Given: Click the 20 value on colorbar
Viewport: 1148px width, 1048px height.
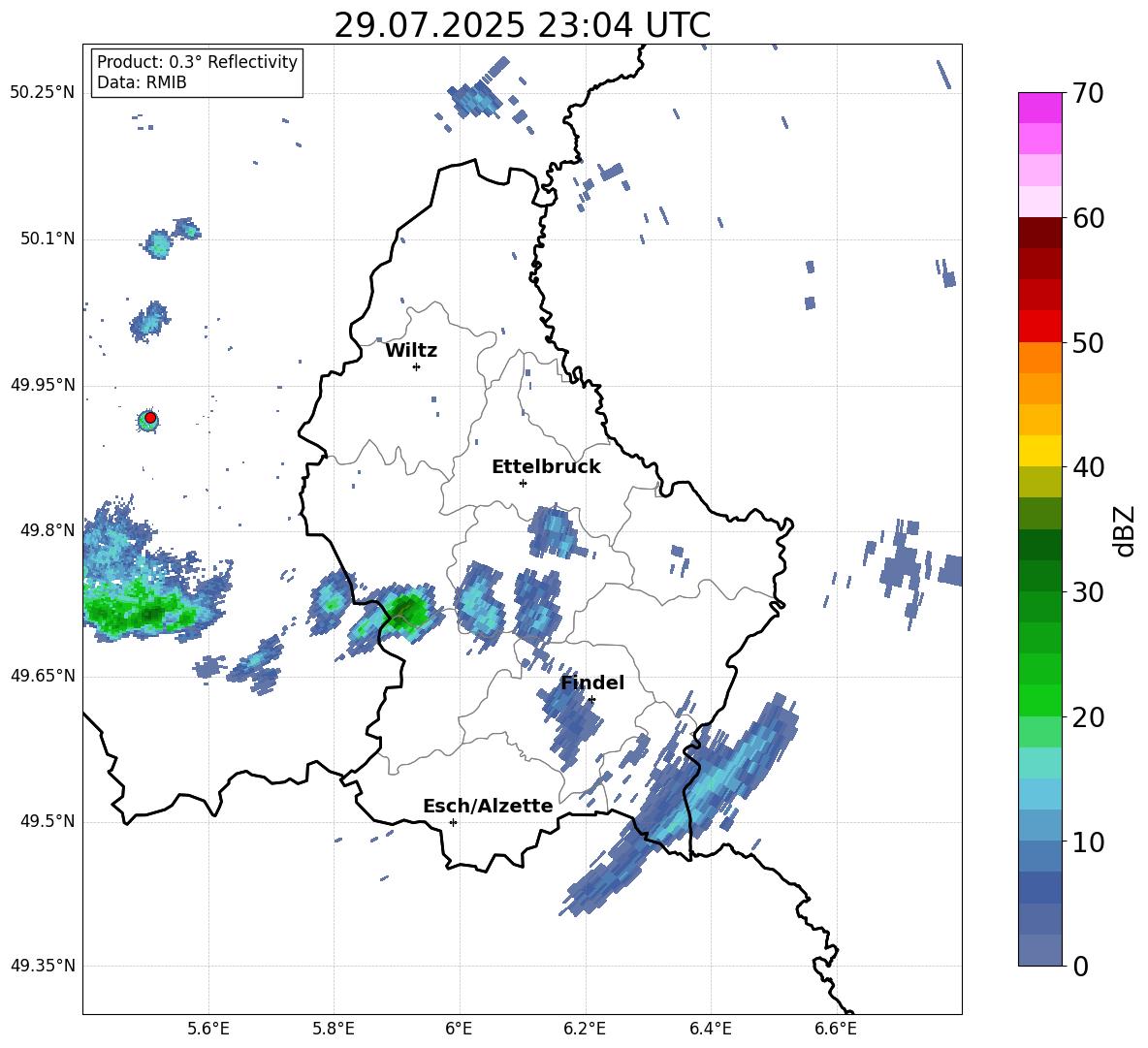Looking at the screenshot, I should 1087,717.
